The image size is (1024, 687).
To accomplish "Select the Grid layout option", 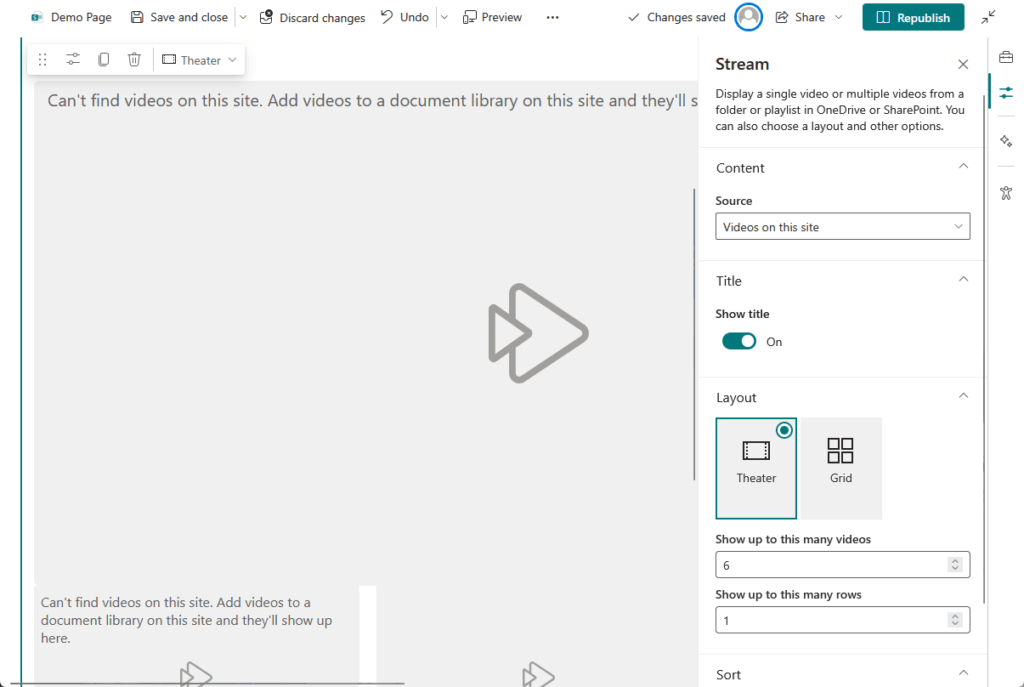I will point(841,468).
